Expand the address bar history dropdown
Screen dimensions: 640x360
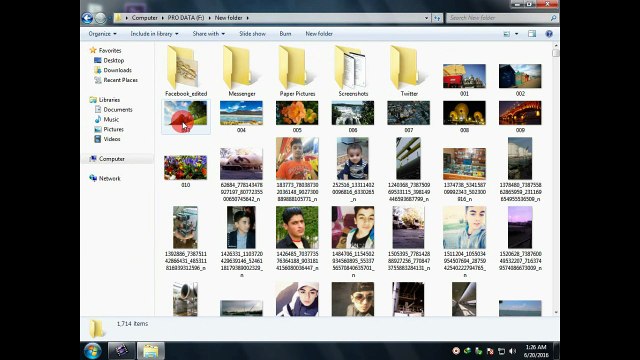pyautogui.click(x=426, y=18)
